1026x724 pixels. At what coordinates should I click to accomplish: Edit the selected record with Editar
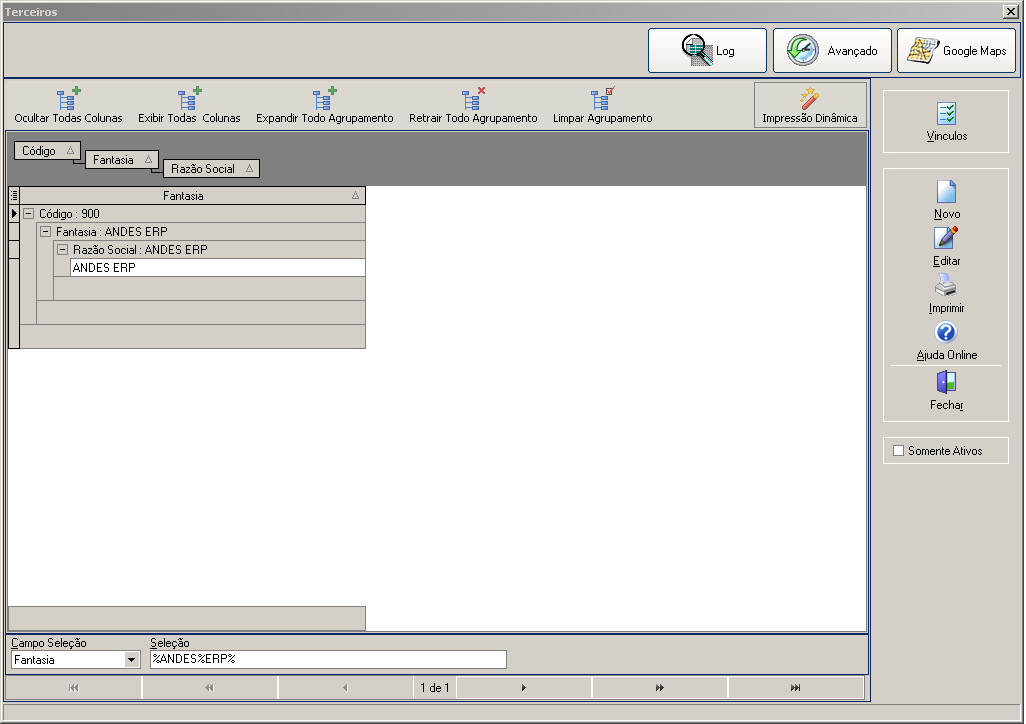(946, 247)
